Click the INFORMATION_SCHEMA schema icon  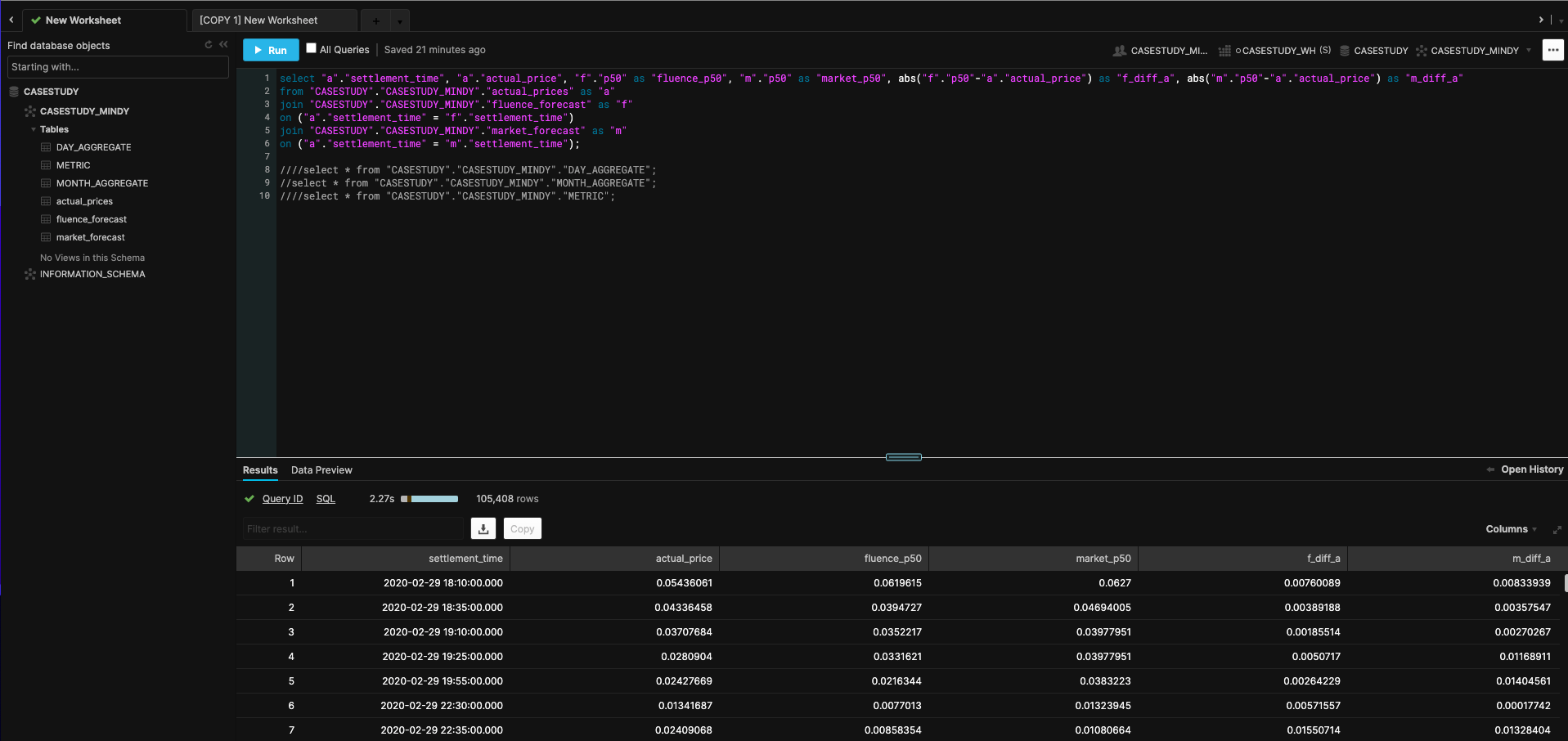point(30,274)
